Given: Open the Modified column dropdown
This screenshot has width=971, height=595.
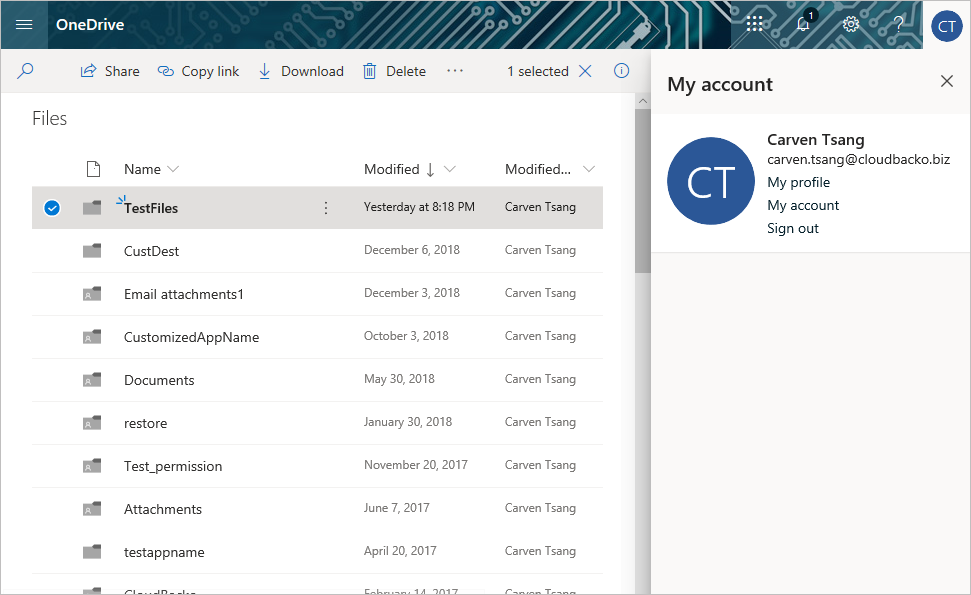Looking at the screenshot, I should coord(449,169).
